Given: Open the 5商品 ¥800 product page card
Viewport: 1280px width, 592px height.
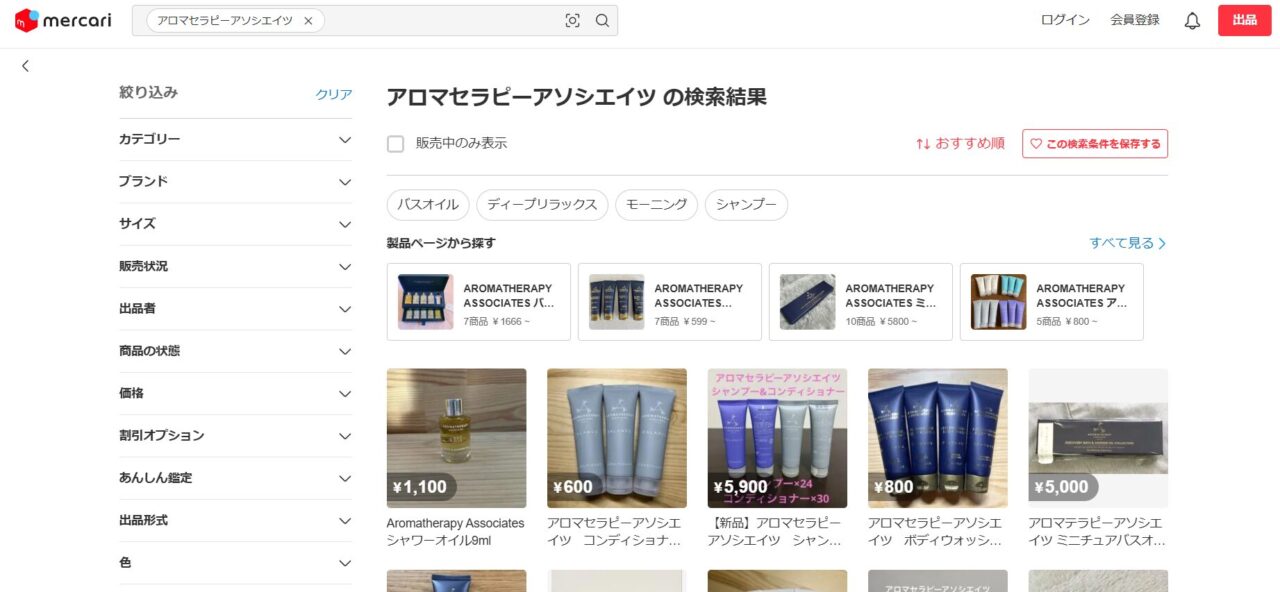Looking at the screenshot, I should 1052,302.
